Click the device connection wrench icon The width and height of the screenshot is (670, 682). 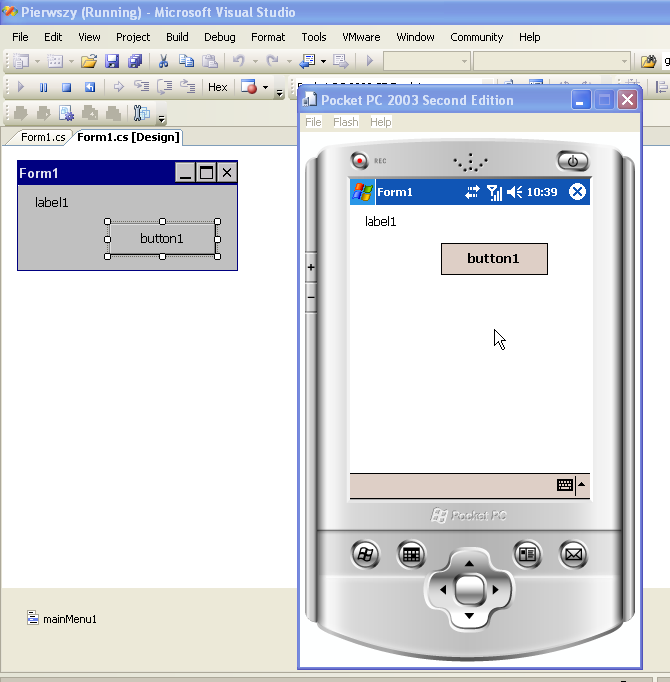pos(141,114)
